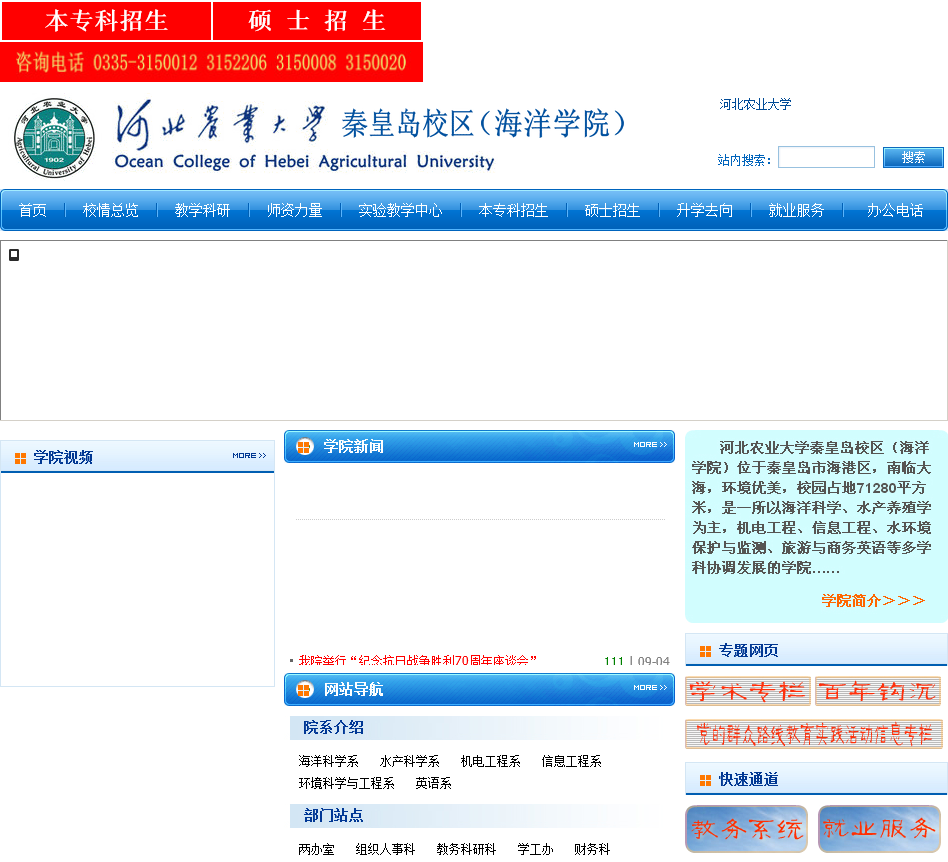Screen dimensions: 948x862
Task: Open 机电工程系 department link
Action: 490,761
